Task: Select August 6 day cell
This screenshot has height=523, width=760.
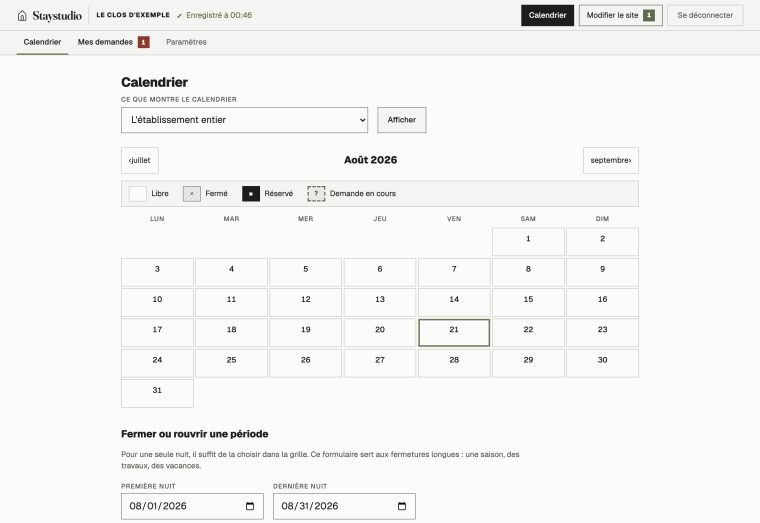Action: click(x=380, y=272)
